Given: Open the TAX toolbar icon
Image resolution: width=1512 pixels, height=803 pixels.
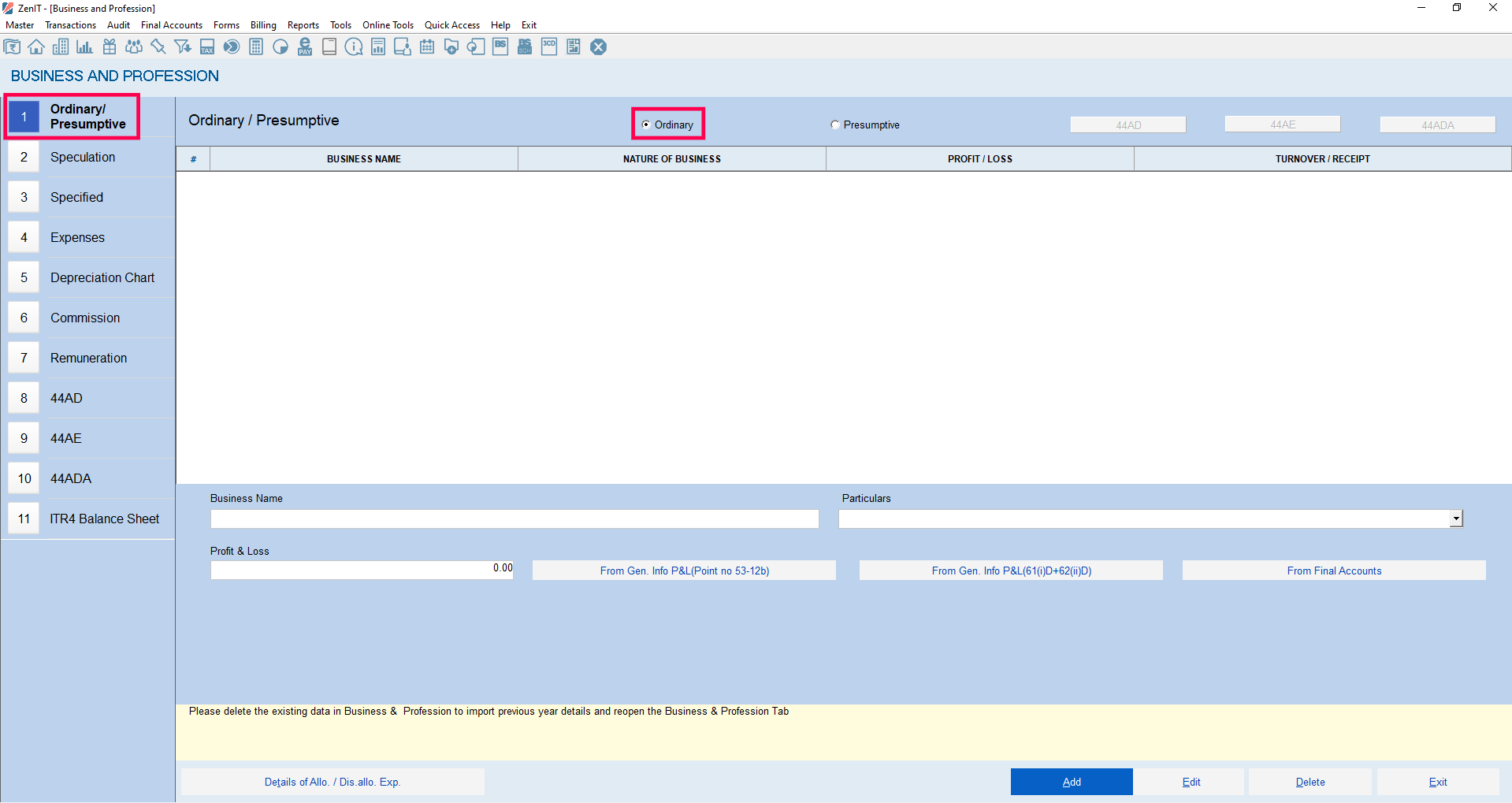Looking at the screenshot, I should pos(207,47).
